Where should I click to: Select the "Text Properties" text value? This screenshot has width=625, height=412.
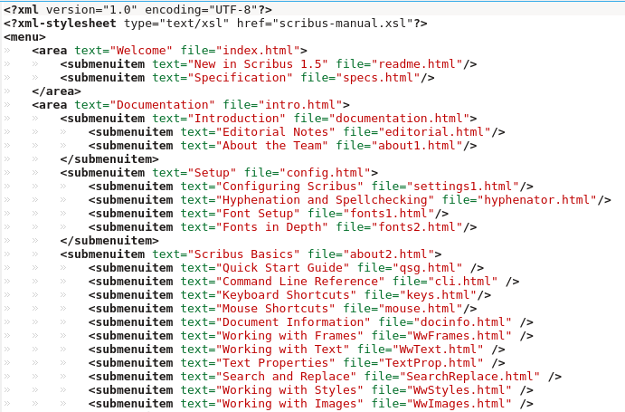click(275, 363)
